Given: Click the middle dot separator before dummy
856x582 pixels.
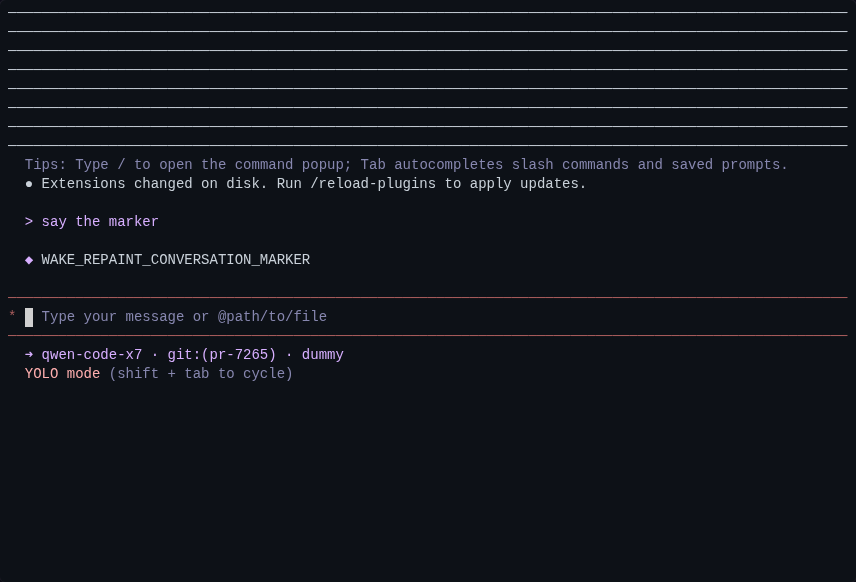Looking at the screenshot, I should (289, 355).
